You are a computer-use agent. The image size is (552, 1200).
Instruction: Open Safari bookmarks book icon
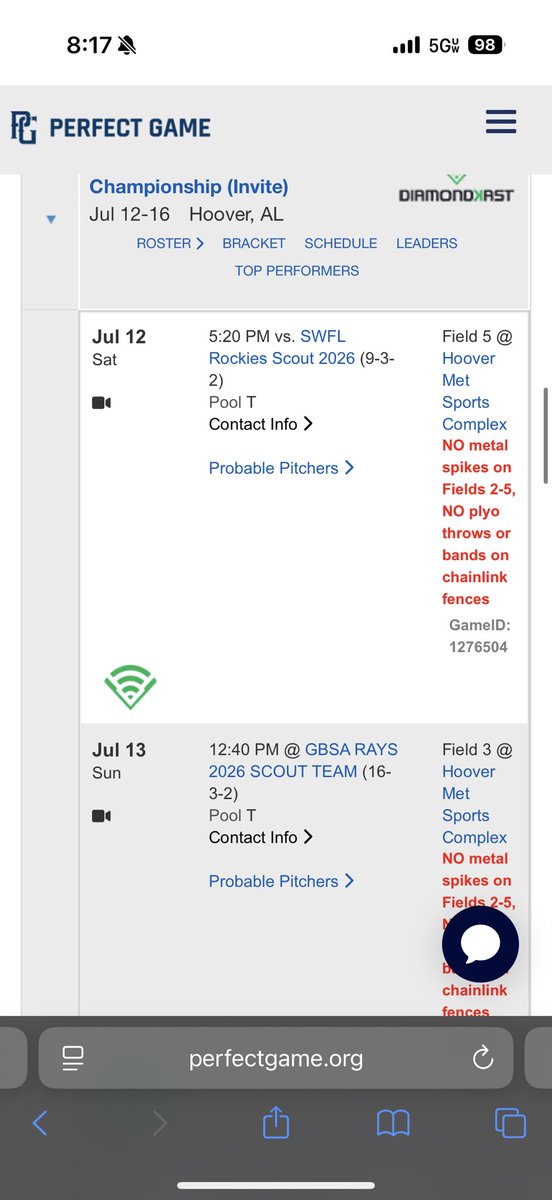(x=393, y=1123)
